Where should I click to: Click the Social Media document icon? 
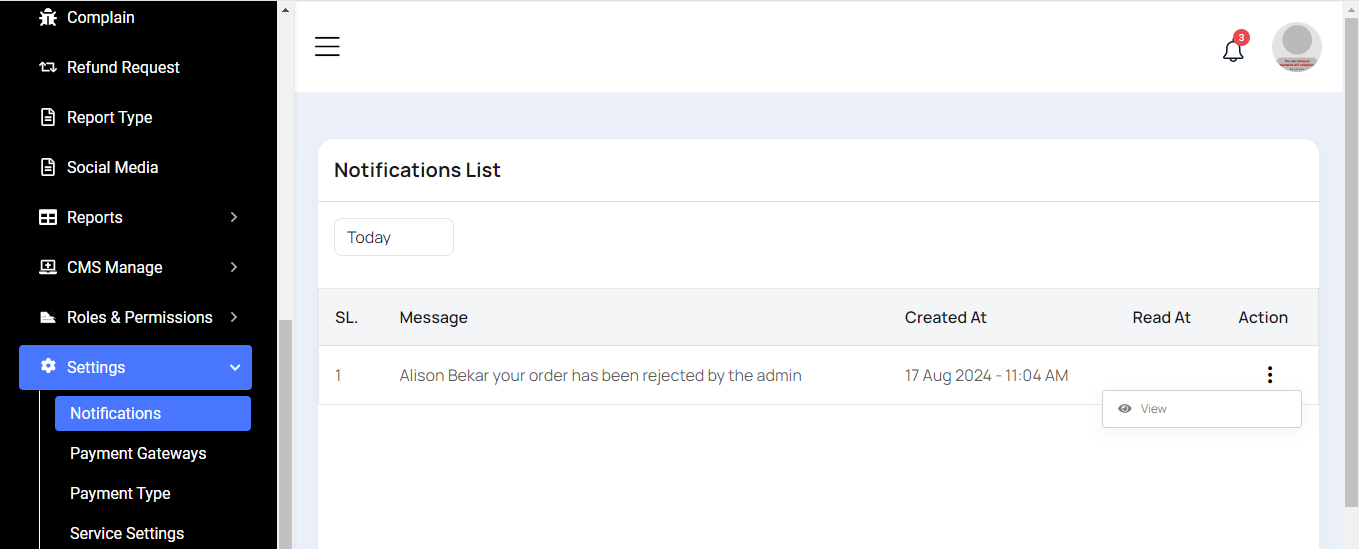(47, 167)
